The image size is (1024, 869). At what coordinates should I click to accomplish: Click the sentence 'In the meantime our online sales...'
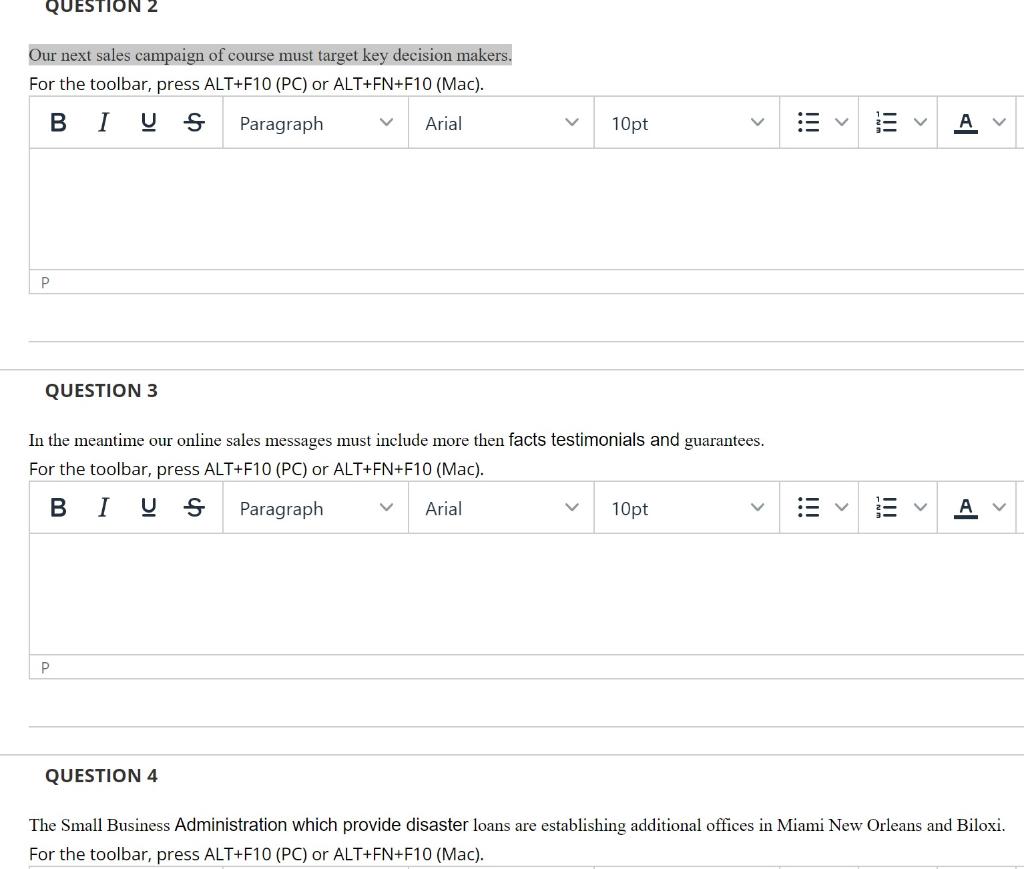(396, 440)
